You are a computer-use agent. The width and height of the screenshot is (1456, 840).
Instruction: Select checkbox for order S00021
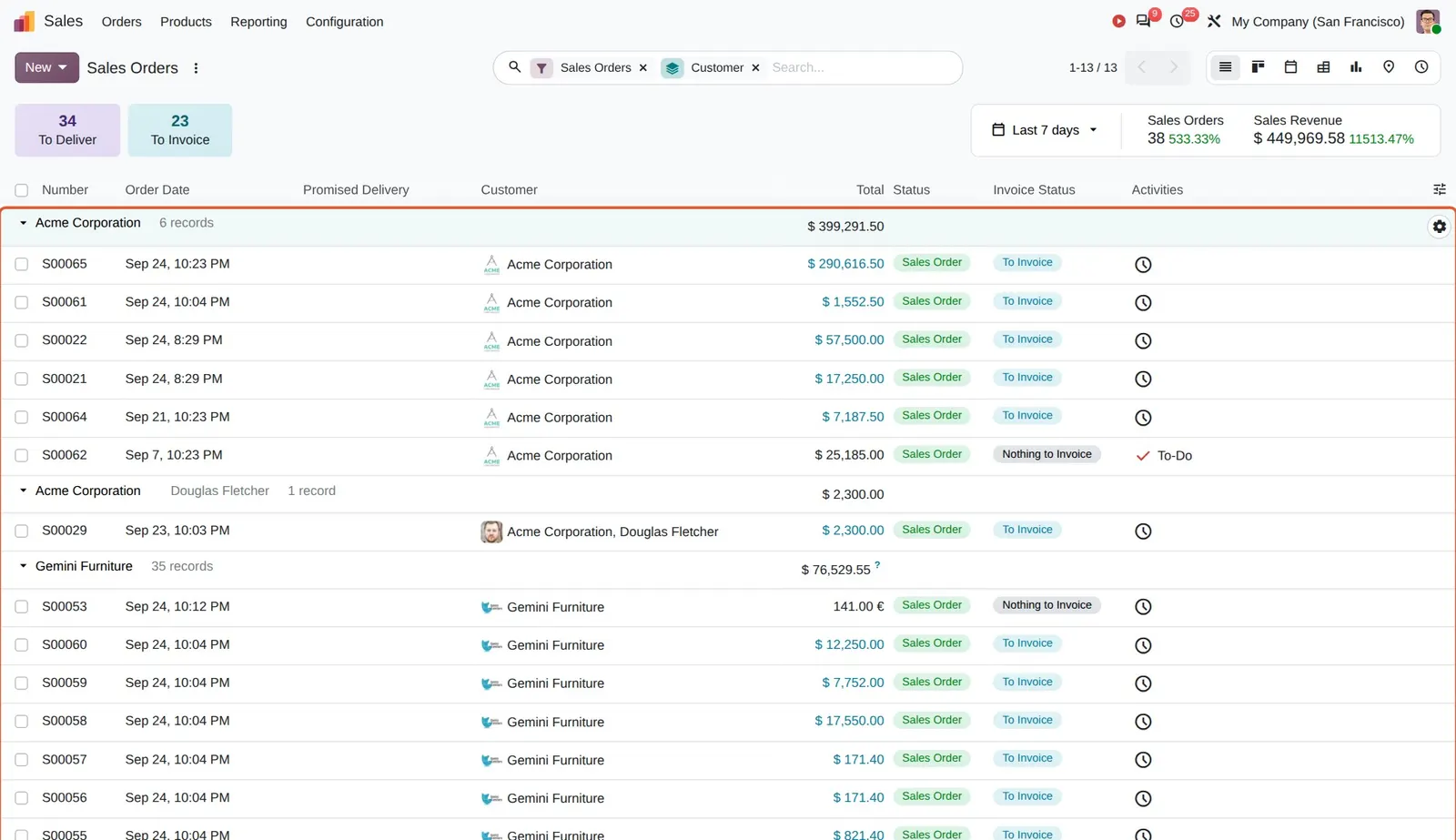point(22,379)
